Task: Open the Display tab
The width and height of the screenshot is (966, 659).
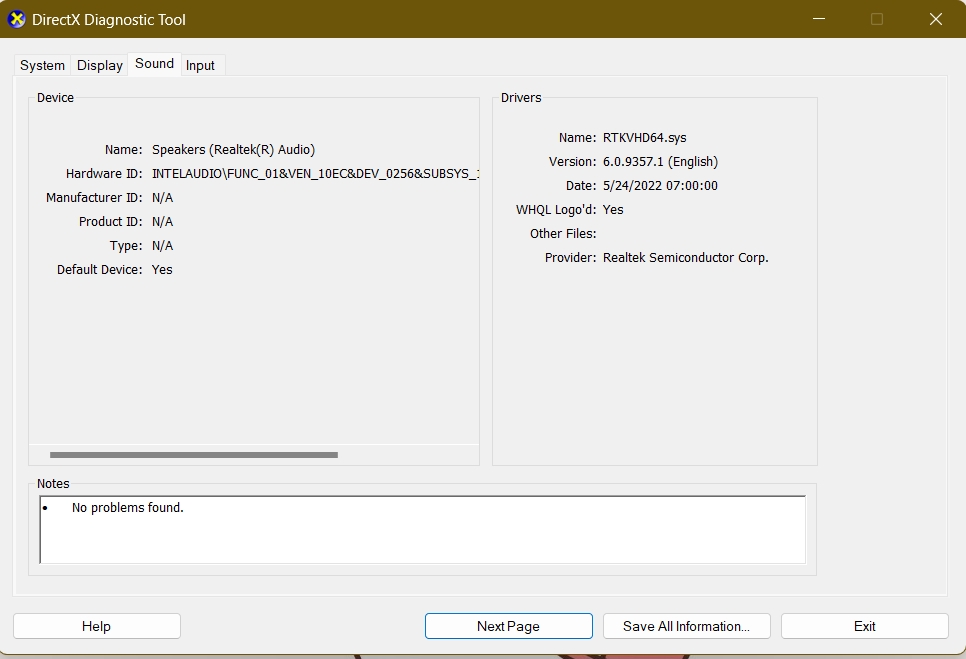Action: 100,65
